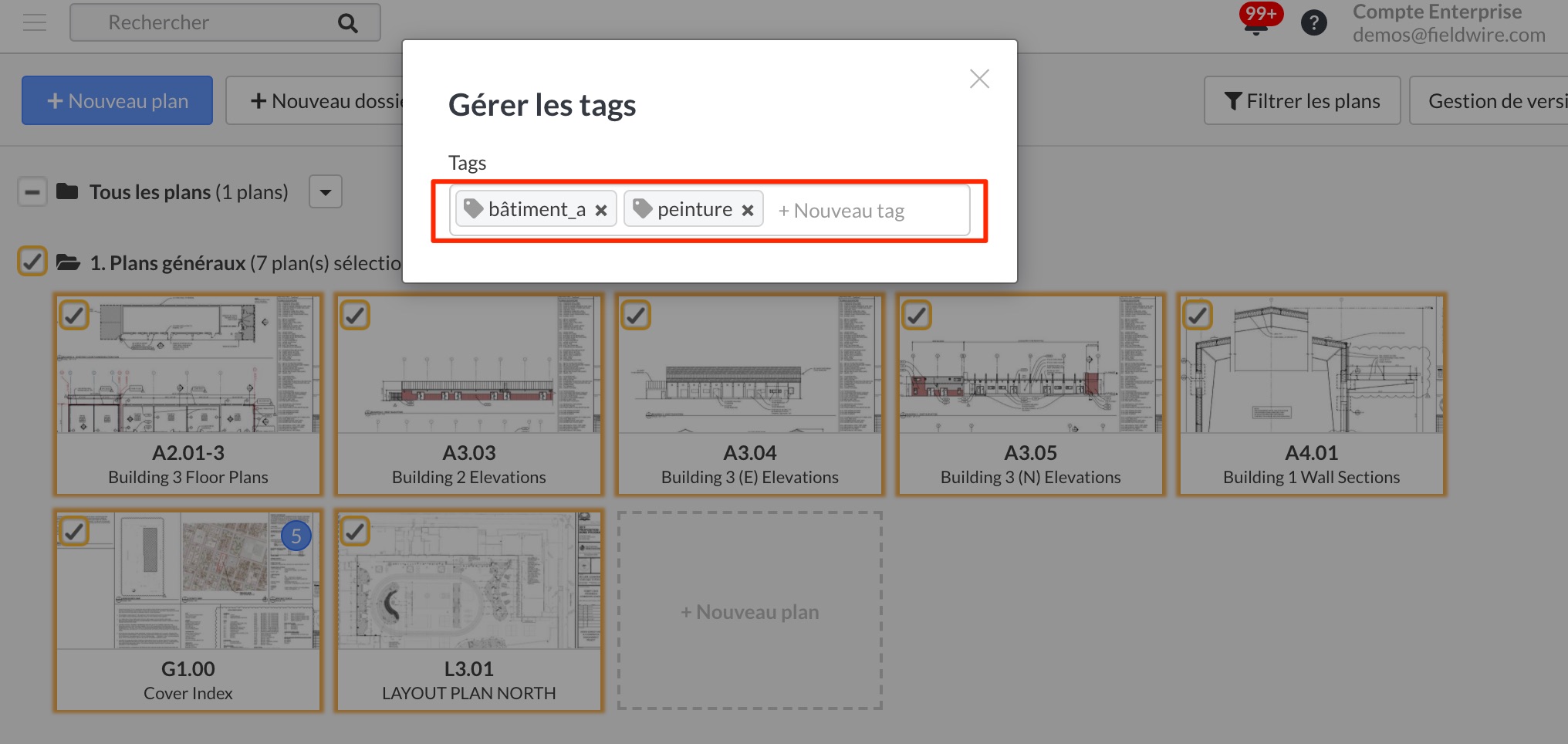Click the Nouveau plan button
The width and height of the screenshot is (1568, 744).
pyautogui.click(x=116, y=100)
